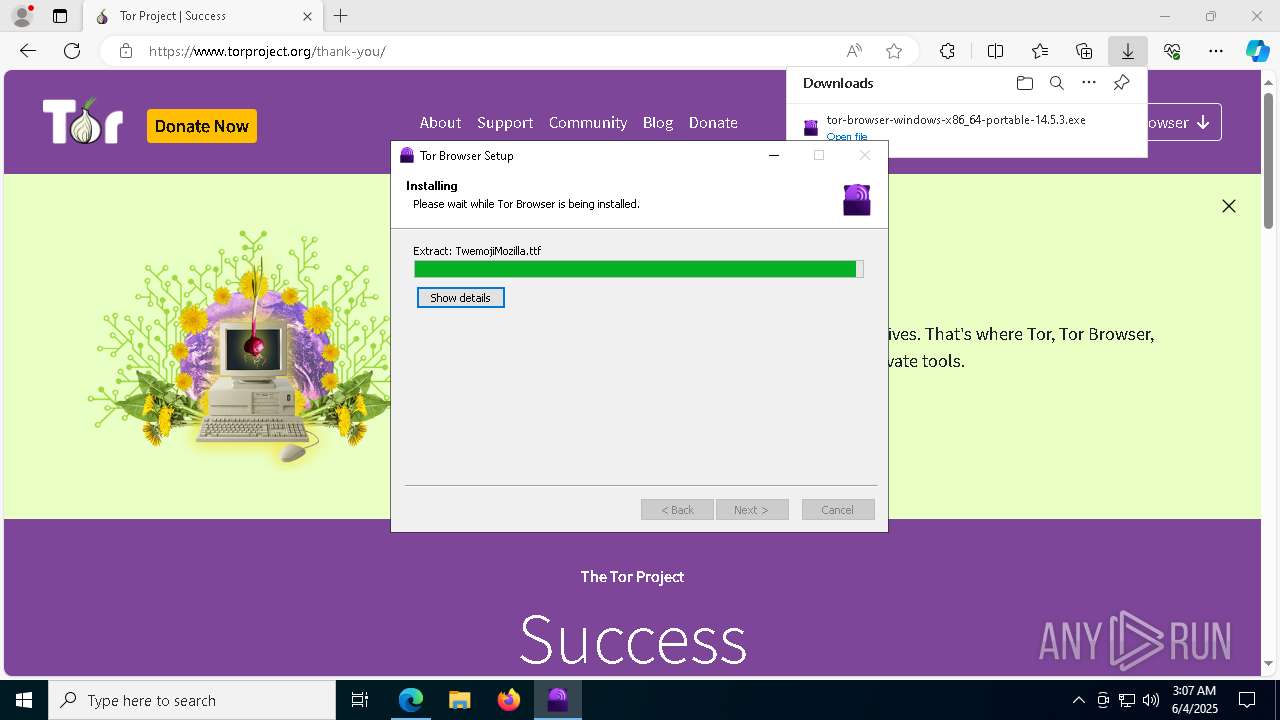Screen dimensions: 1280x720
Task: Open the Blog menu item
Action: [658, 122]
